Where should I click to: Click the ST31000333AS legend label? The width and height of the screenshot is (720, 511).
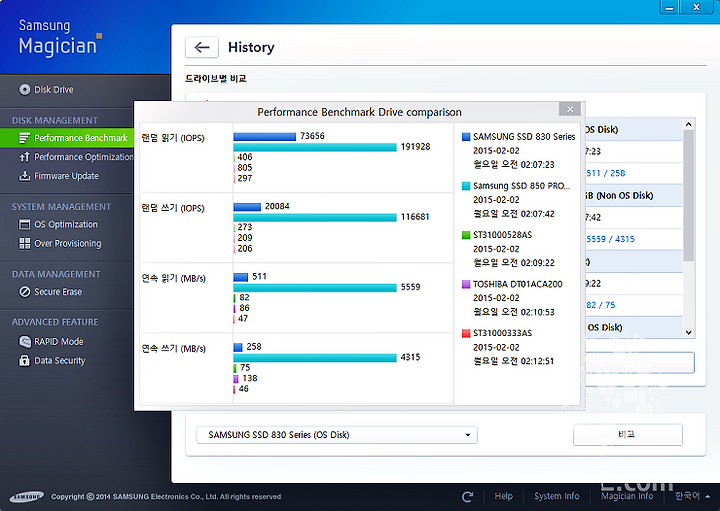click(502, 333)
